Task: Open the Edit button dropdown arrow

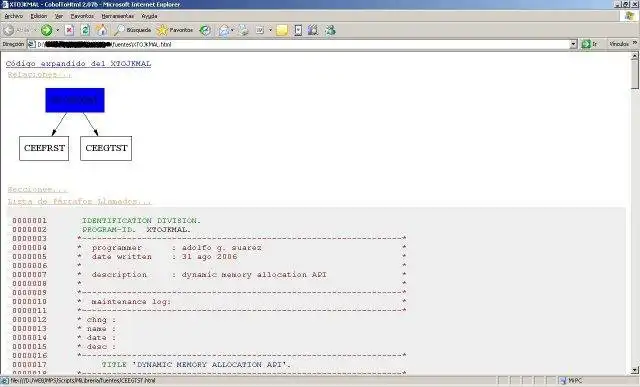Action: coord(270,30)
